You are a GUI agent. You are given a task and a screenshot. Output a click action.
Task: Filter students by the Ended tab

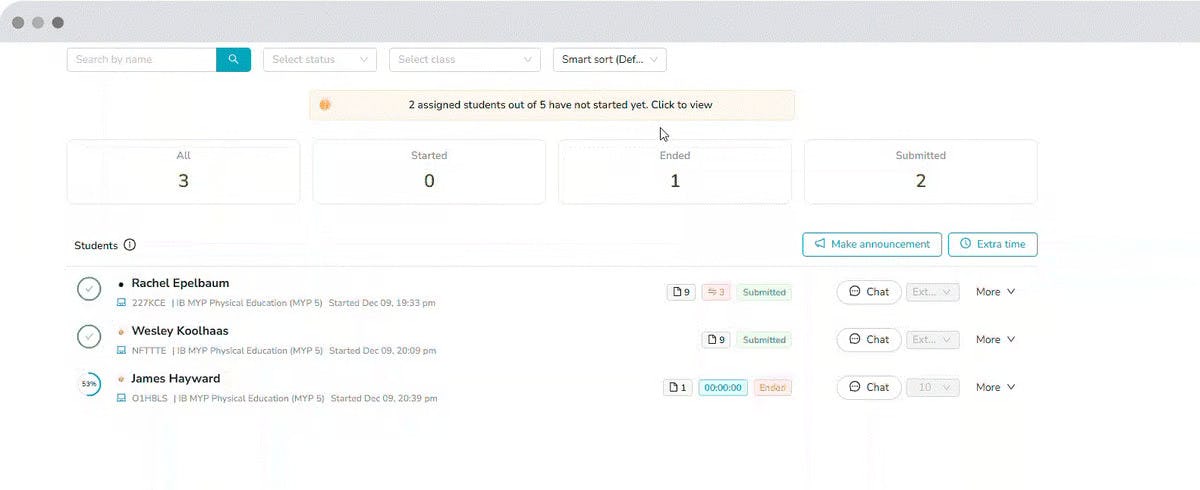pyautogui.click(x=674, y=171)
